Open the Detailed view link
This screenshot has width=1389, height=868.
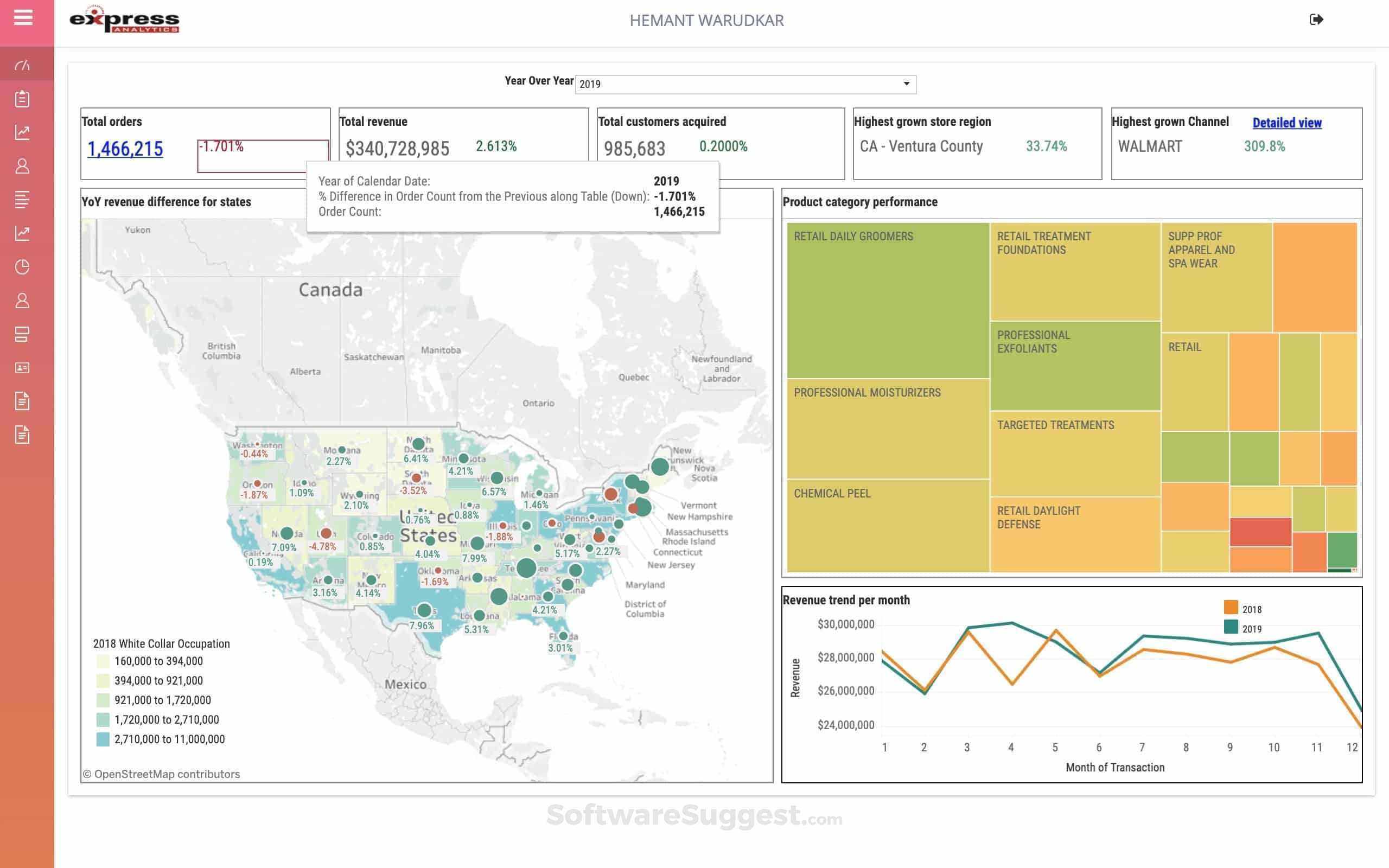tap(1287, 122)
